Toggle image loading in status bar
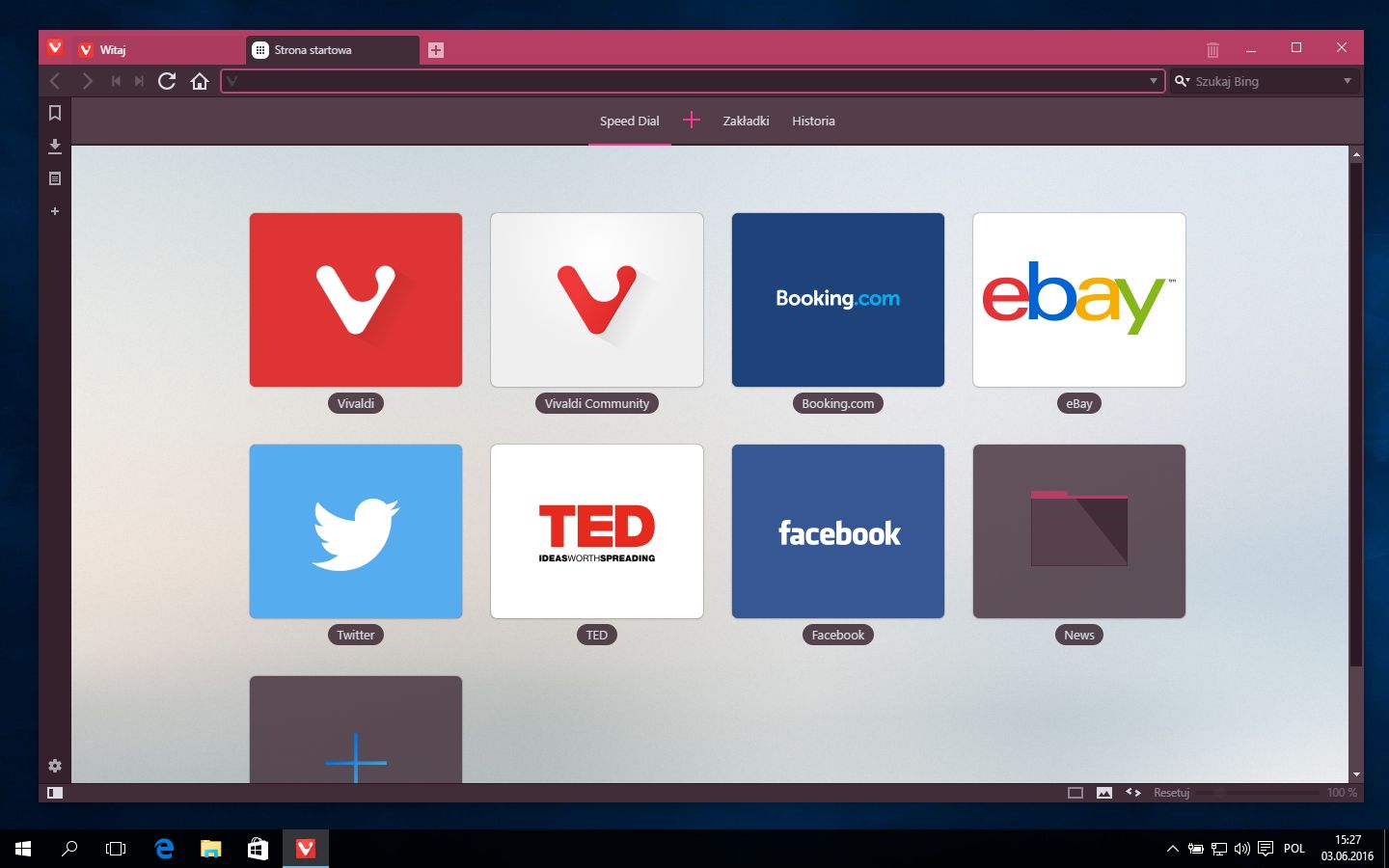 [1104, 793]
